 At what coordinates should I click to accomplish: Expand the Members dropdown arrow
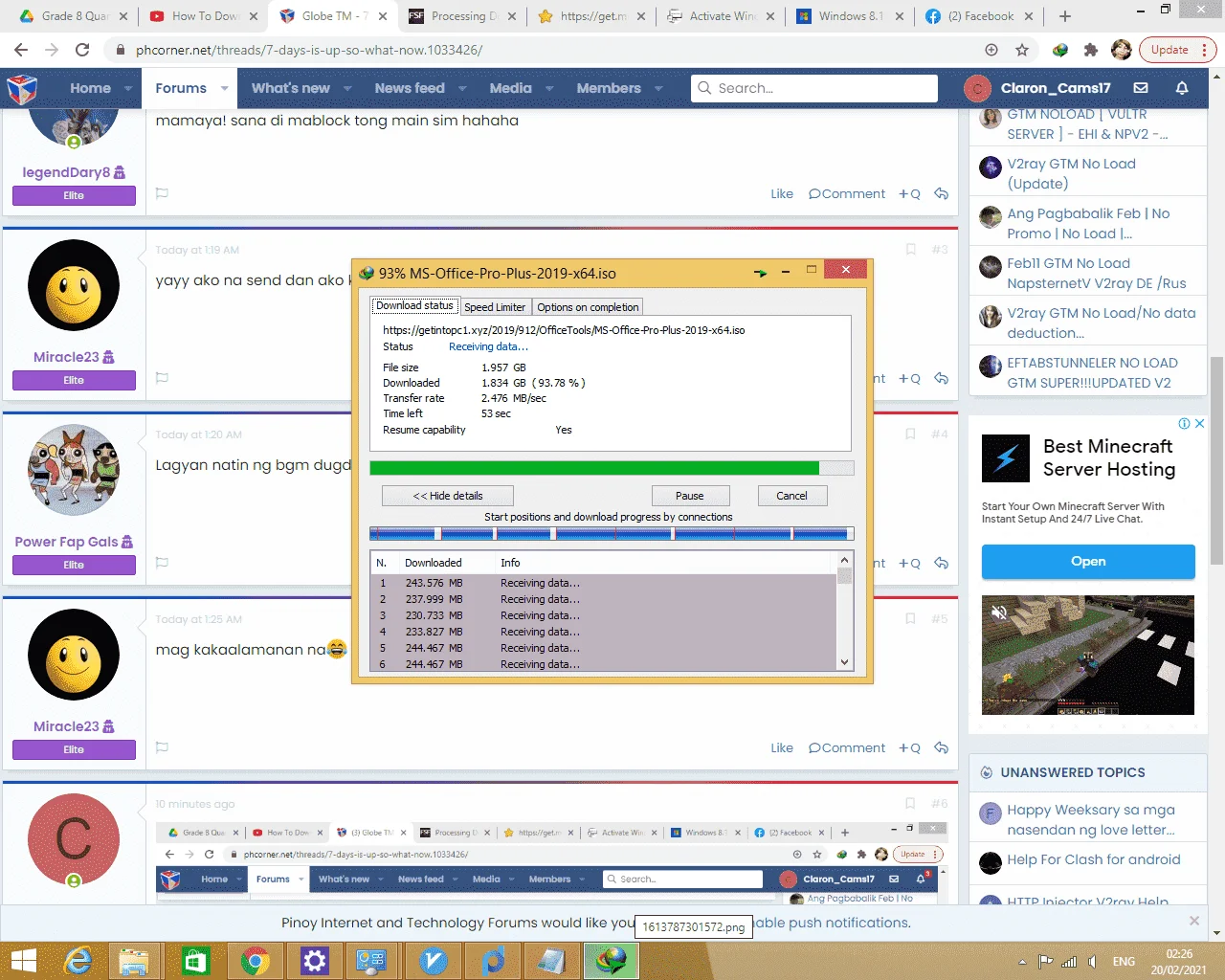click(x=658, y=88)
